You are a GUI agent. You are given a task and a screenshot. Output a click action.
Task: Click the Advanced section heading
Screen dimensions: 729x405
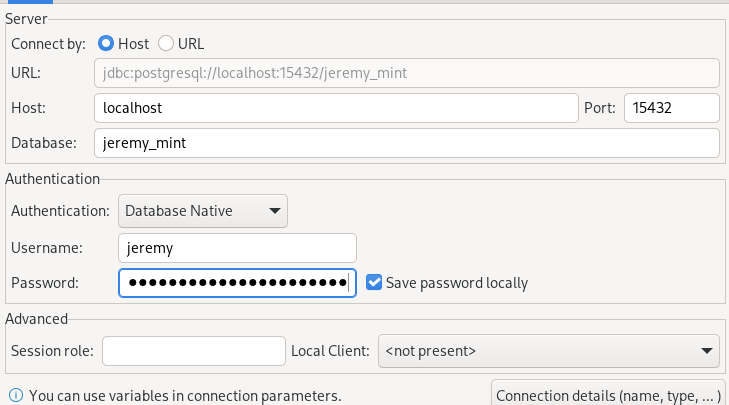[36, 319]
